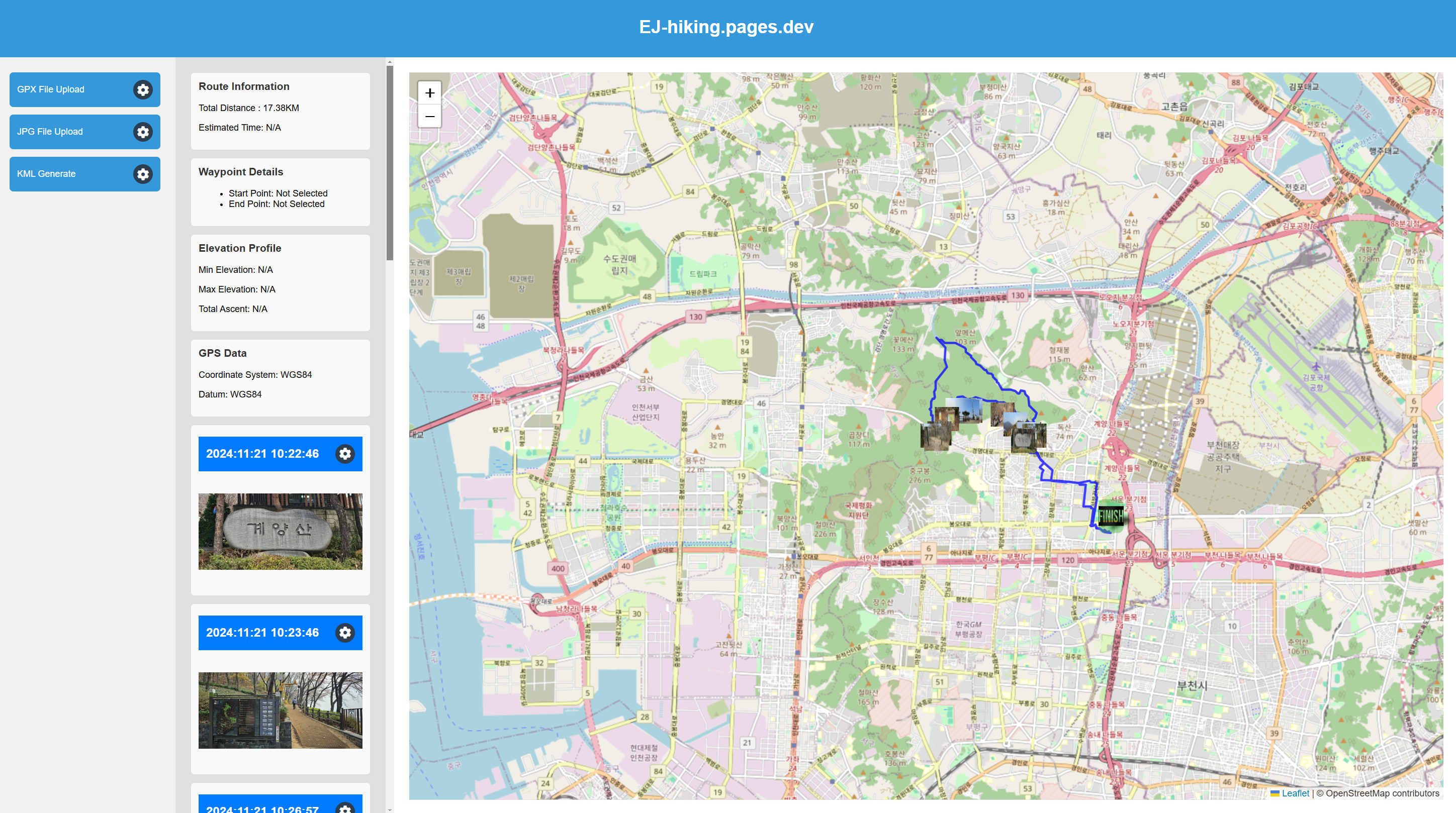Click the FINISH marker on the map

coord(1111,515)
